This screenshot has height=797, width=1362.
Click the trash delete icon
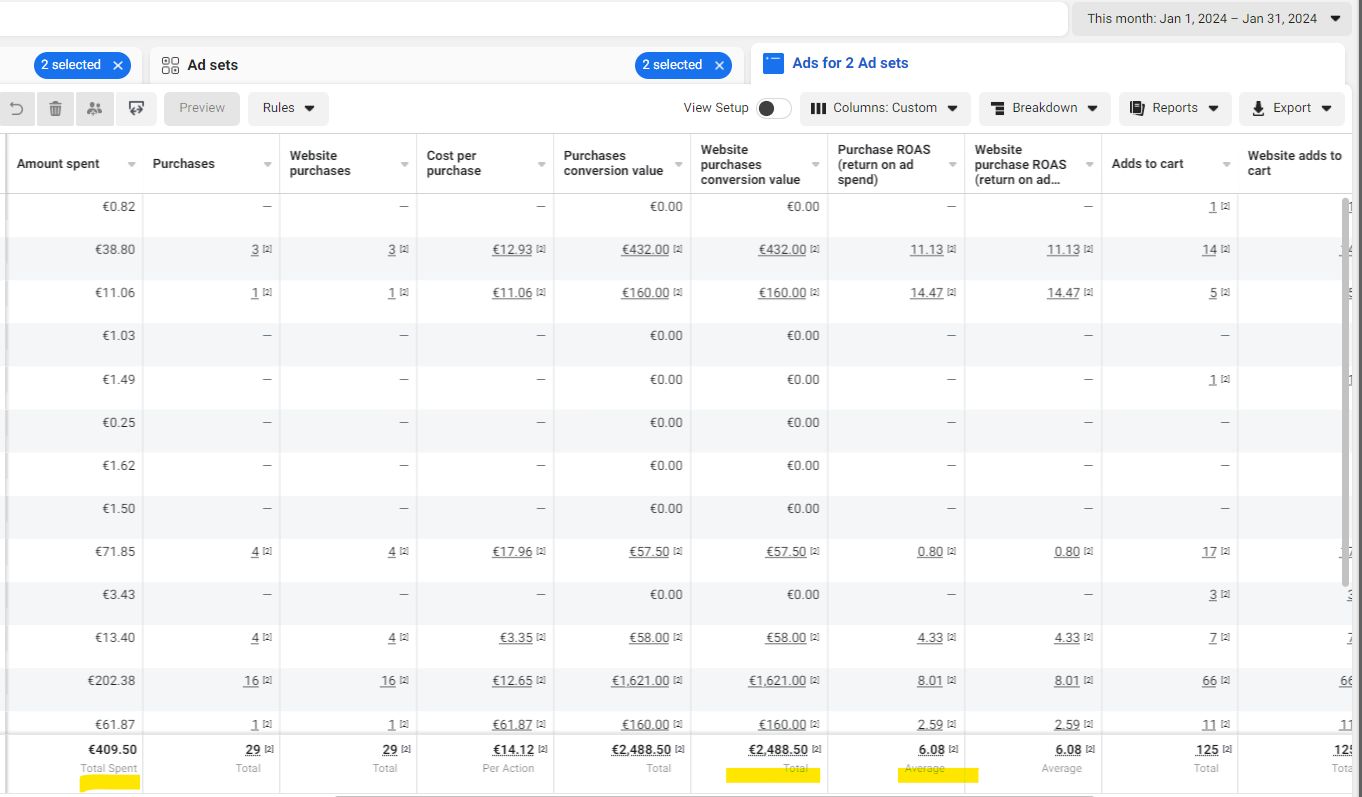55,109
